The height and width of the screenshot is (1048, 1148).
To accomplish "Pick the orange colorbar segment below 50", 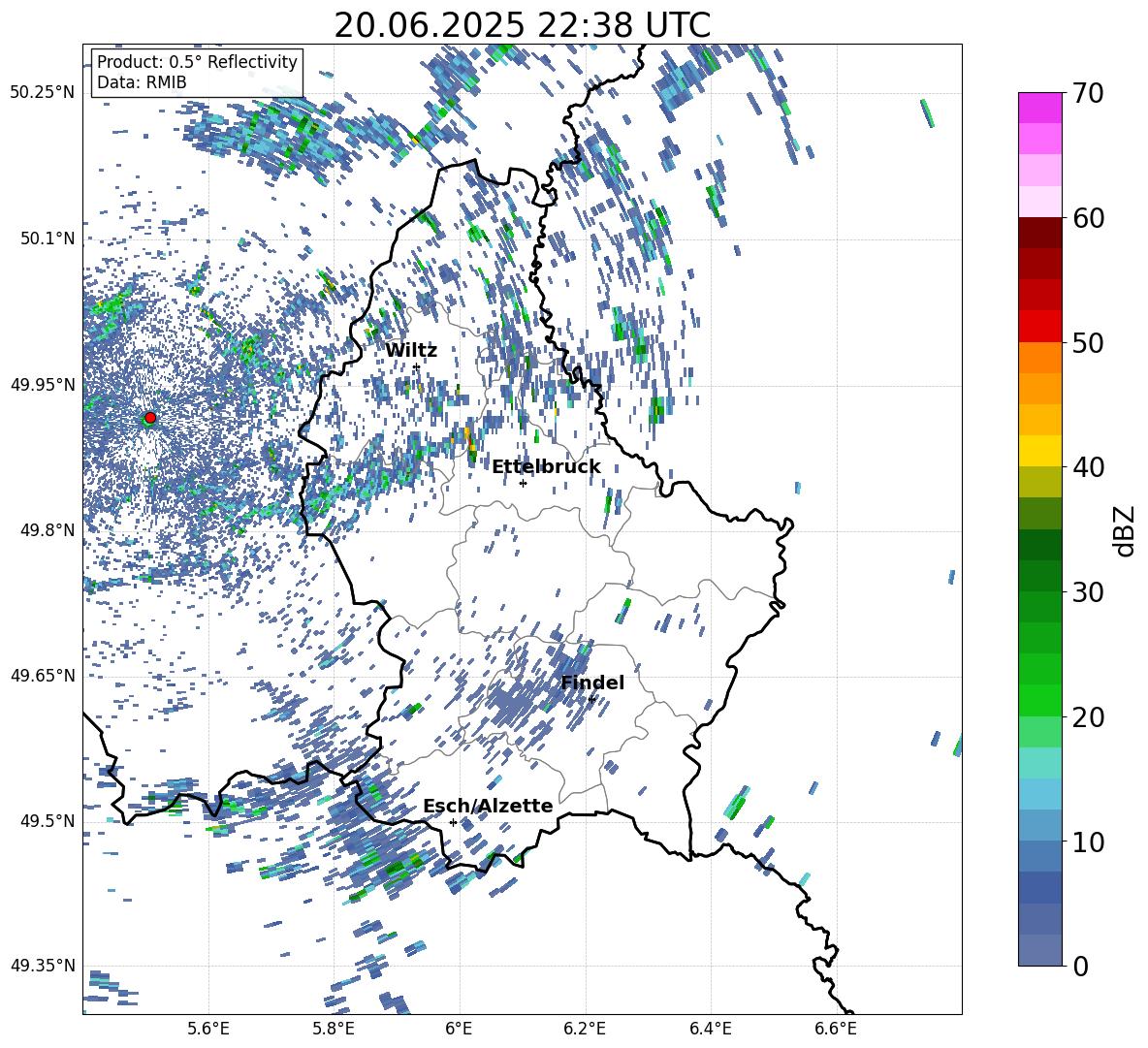I will [x=1039, y=358].
